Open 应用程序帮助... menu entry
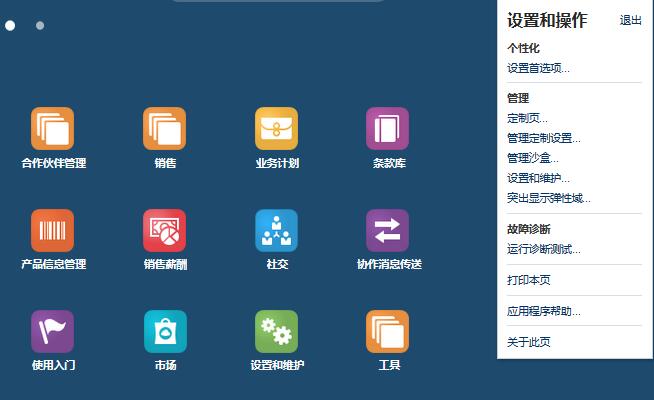Screen dimensions: 654x400 pos(543,311)
